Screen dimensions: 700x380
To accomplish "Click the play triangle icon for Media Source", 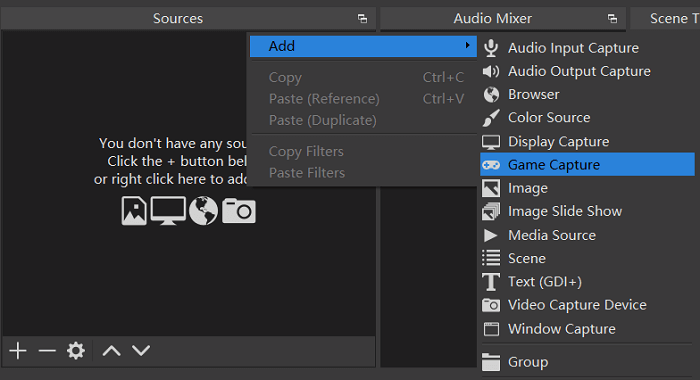I will (491, 235).
